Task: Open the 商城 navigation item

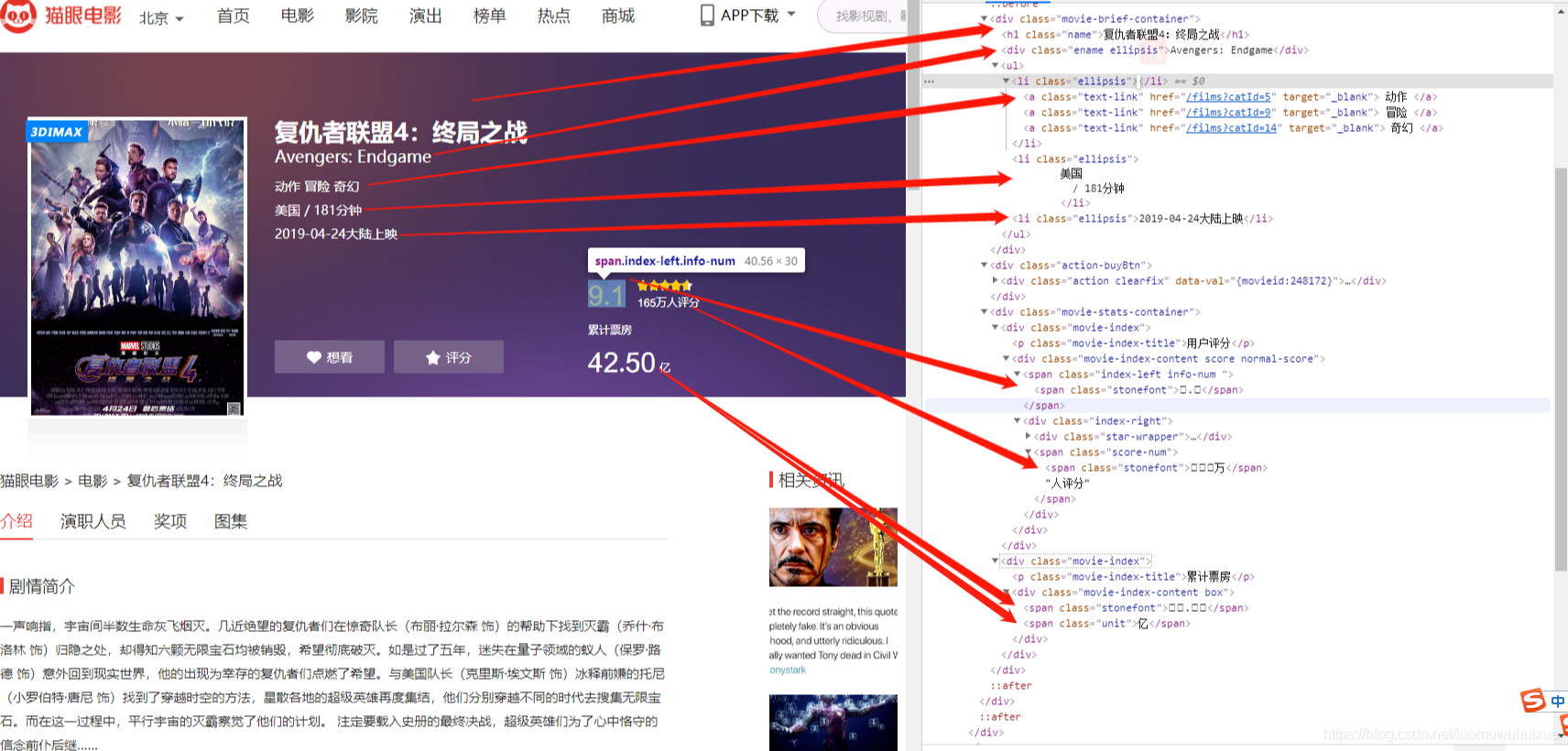Action: [617, 16]
